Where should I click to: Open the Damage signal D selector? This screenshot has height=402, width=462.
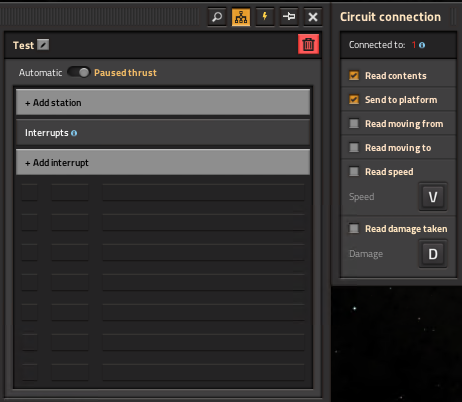433,254
